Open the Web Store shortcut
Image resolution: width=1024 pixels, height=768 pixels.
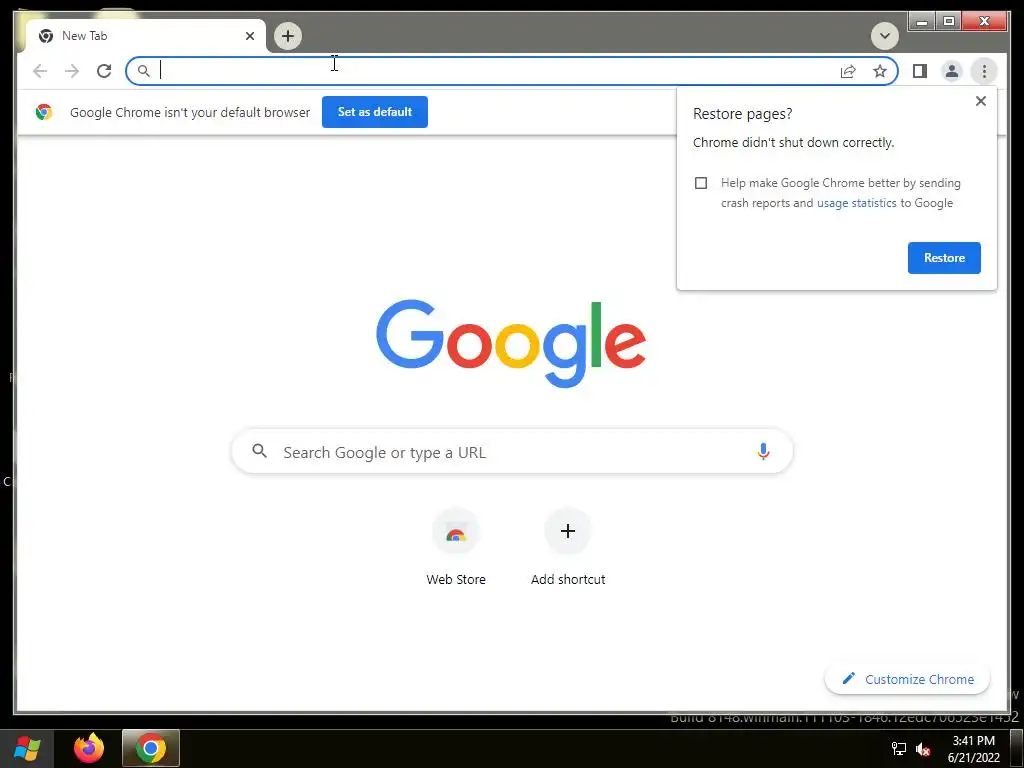coord(456,549)
